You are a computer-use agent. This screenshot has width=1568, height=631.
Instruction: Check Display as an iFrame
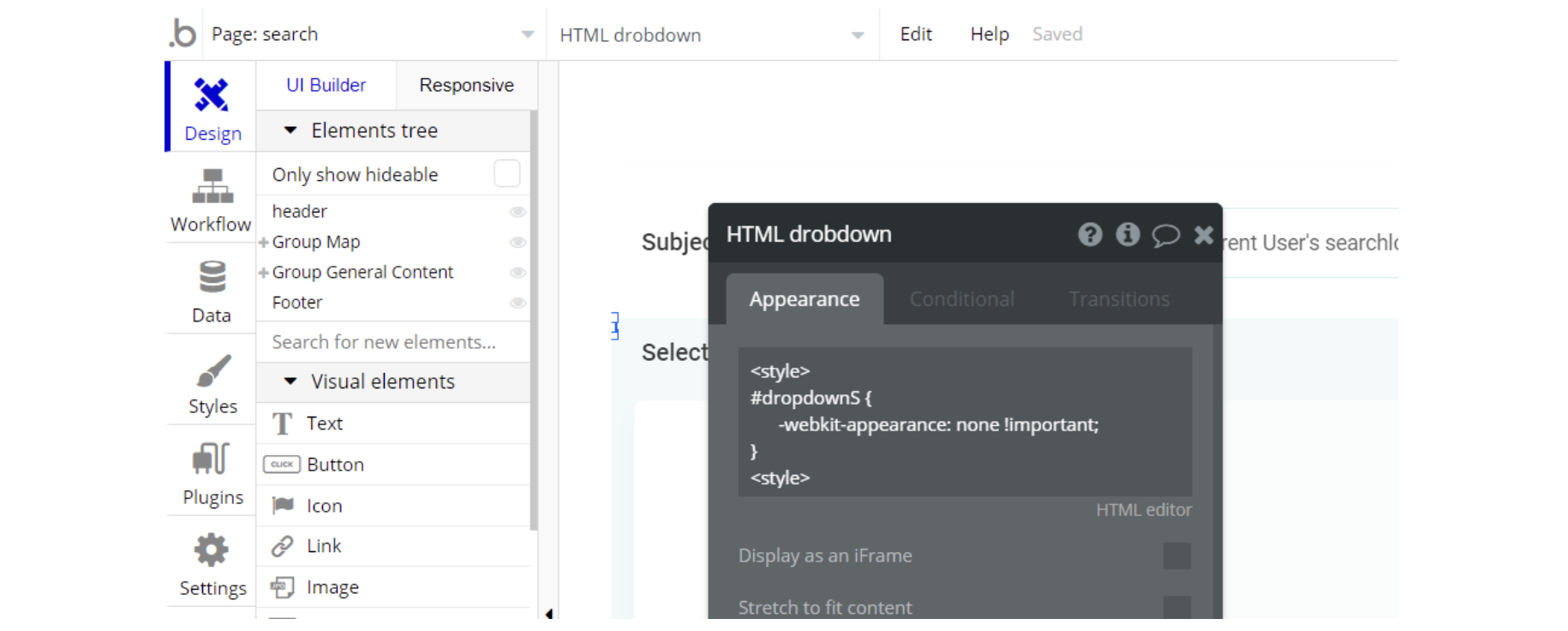(1176, 556)
